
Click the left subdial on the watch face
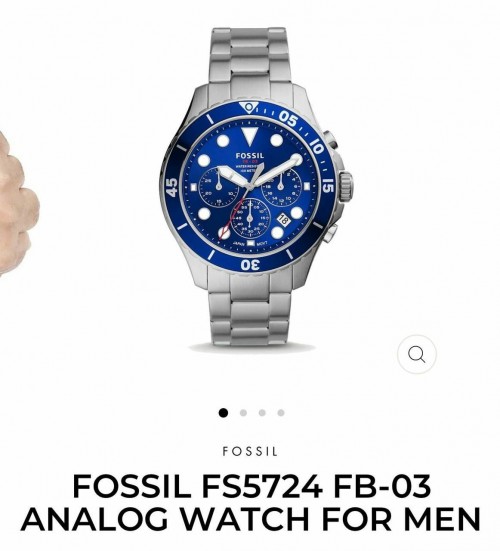click(219, 187)
